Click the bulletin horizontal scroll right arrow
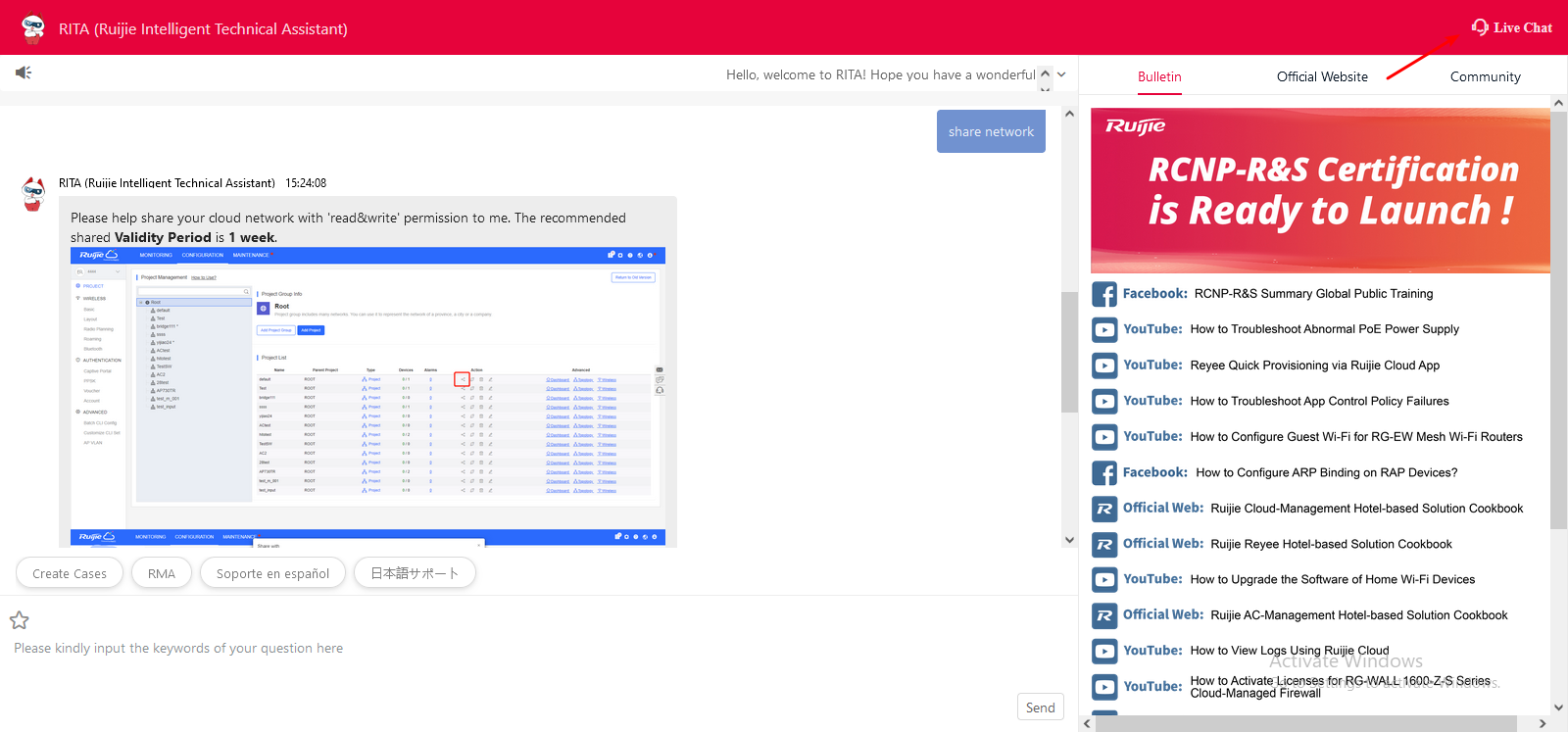Viewport: 1568px width, 732px height. click(1542, 724)
